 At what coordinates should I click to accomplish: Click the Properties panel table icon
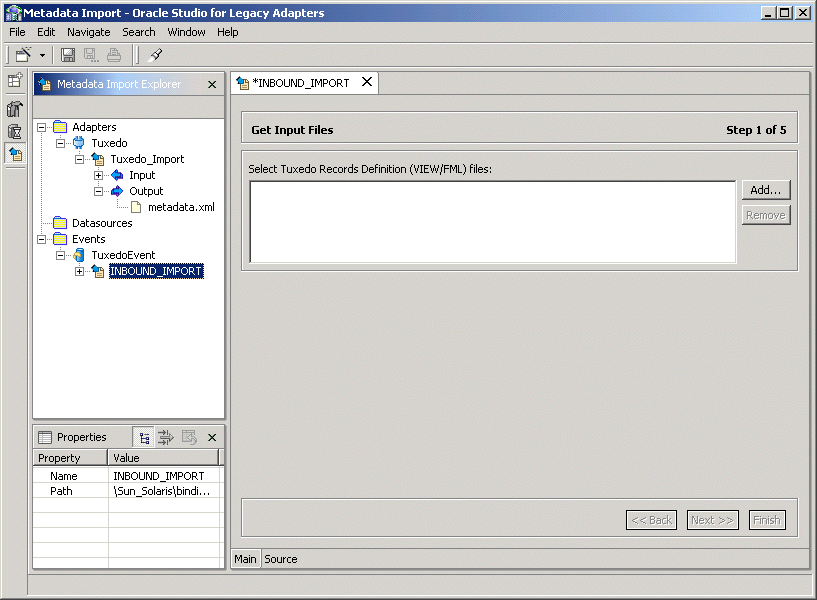45,437
